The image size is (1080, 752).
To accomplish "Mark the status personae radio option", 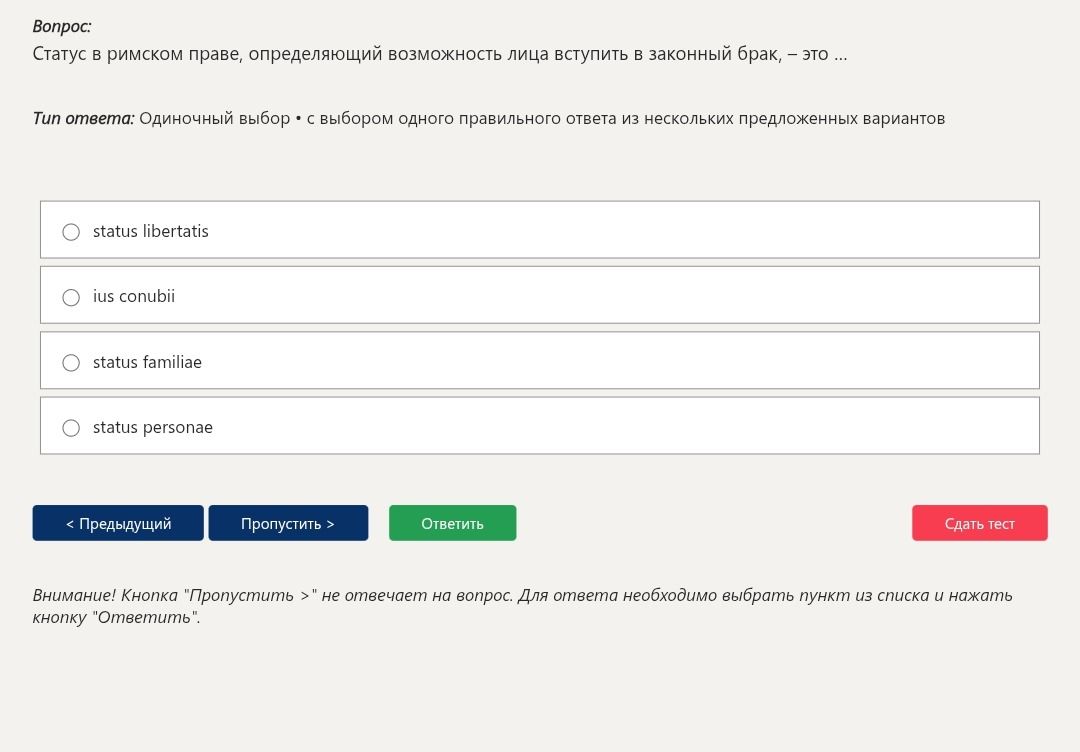I will click(71, 428).
